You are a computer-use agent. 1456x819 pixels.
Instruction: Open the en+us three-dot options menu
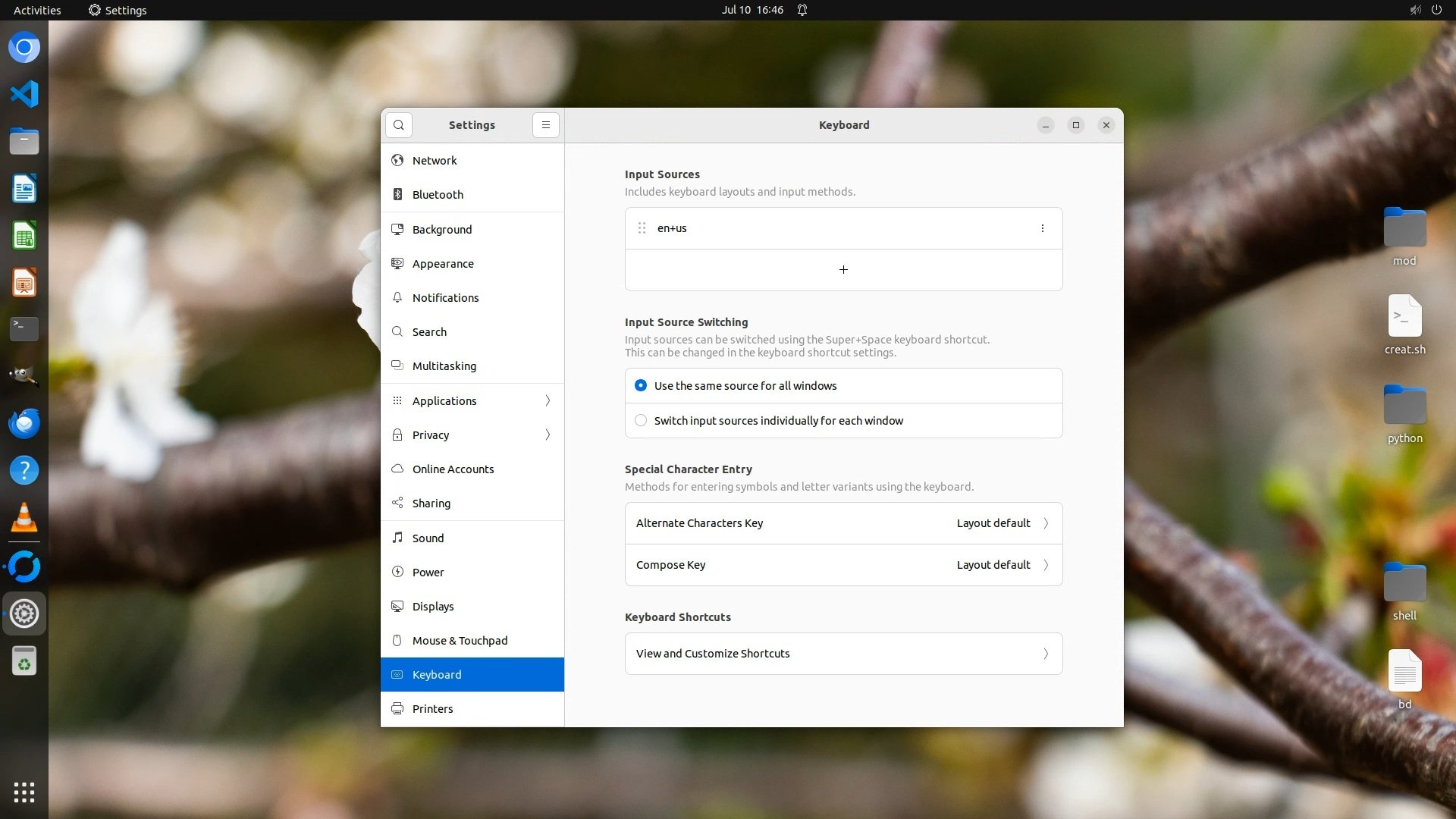tap(1042, 228)
